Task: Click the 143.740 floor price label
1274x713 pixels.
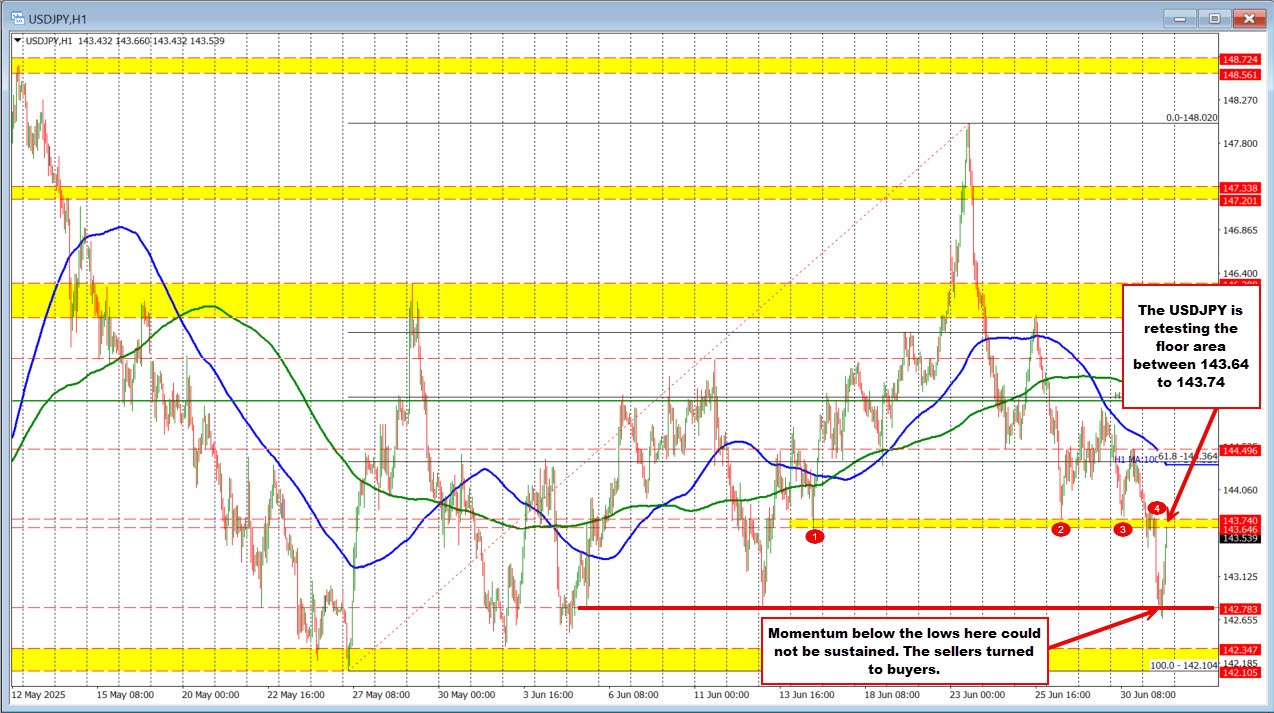Action: pos(1240,520)
